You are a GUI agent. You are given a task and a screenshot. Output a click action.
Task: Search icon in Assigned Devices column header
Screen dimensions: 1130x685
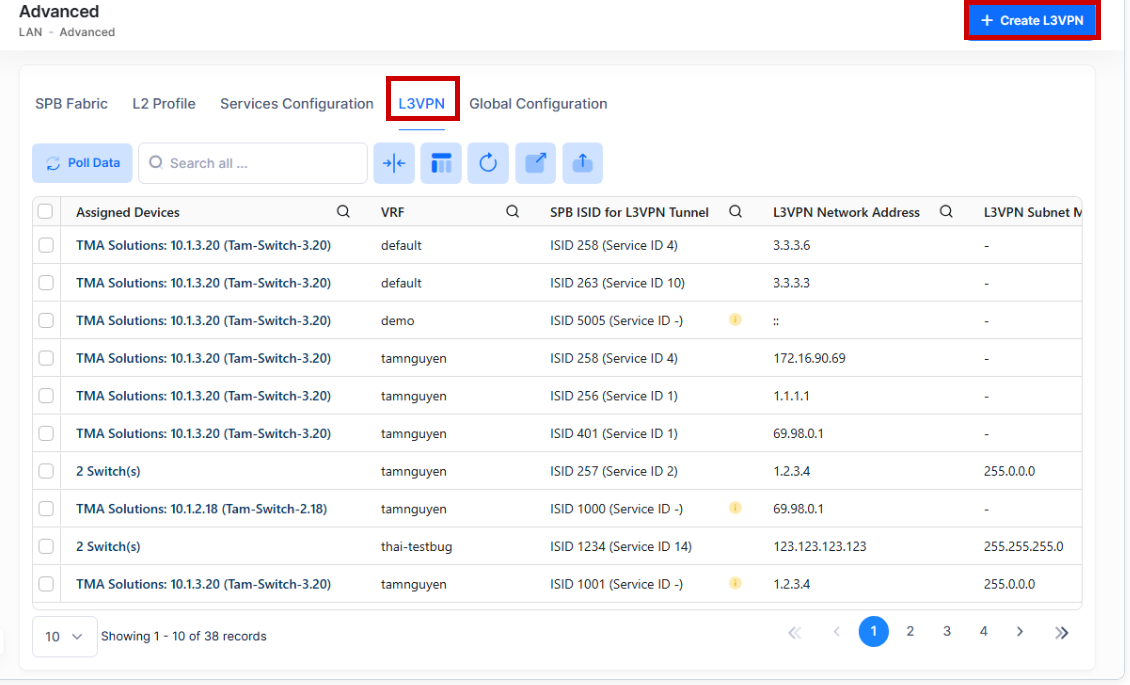click(343, 211)
